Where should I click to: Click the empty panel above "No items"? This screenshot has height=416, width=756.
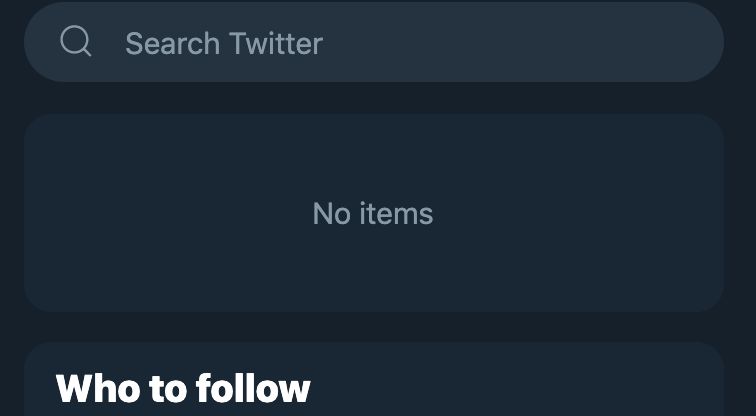[x=372, y=150]
